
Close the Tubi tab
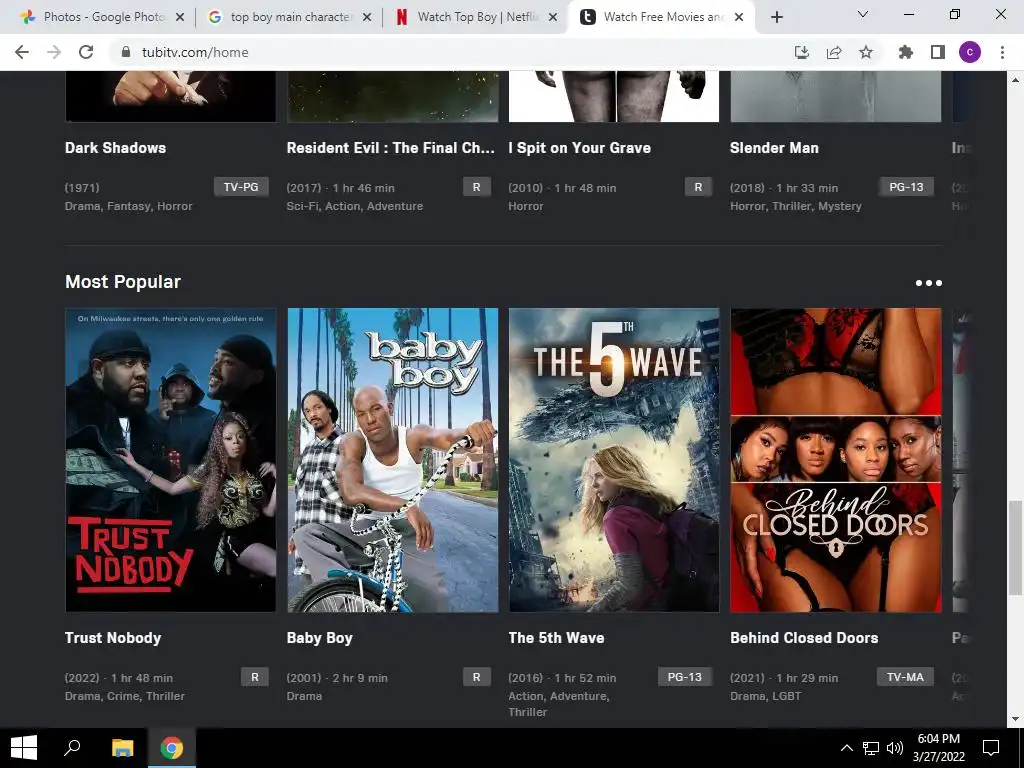(x=739, y=17)
